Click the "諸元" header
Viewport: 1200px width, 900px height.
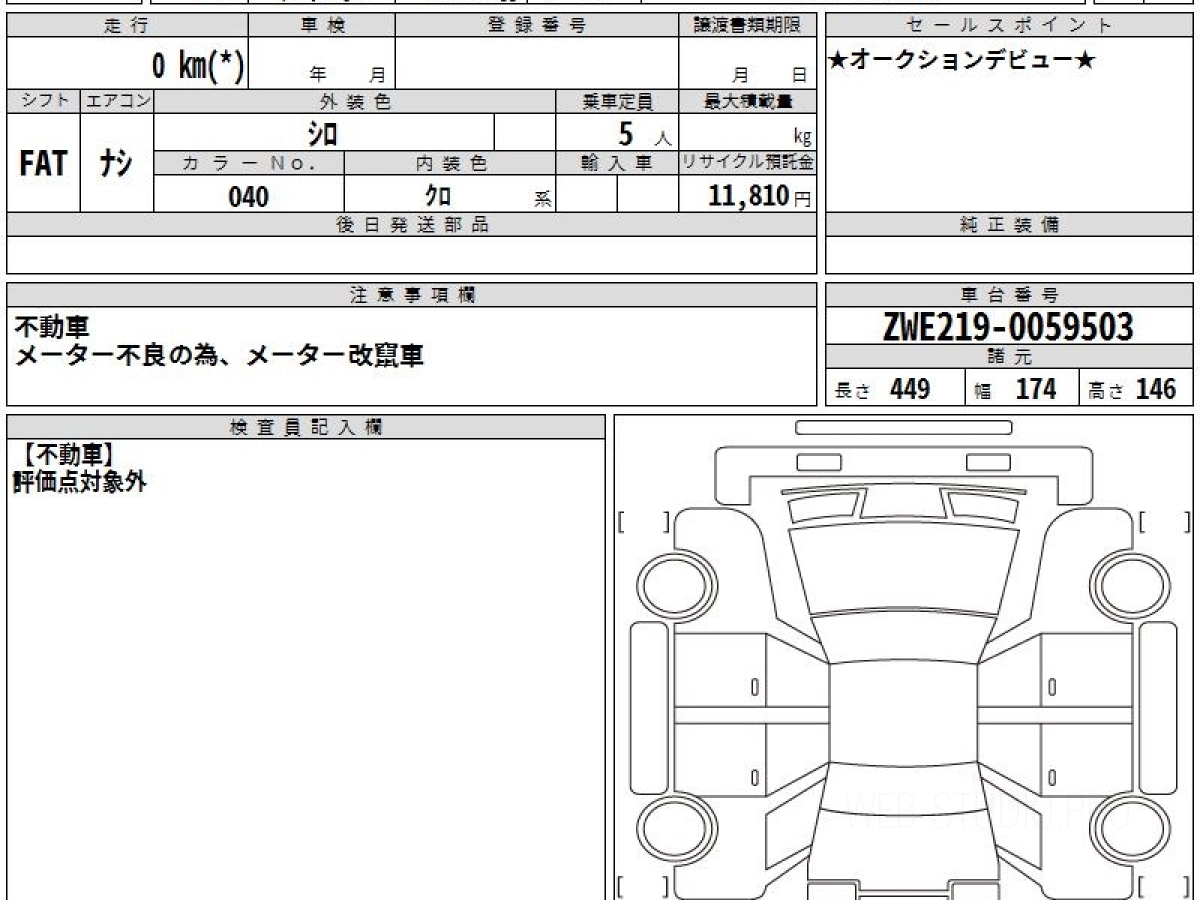(1009, 357)
